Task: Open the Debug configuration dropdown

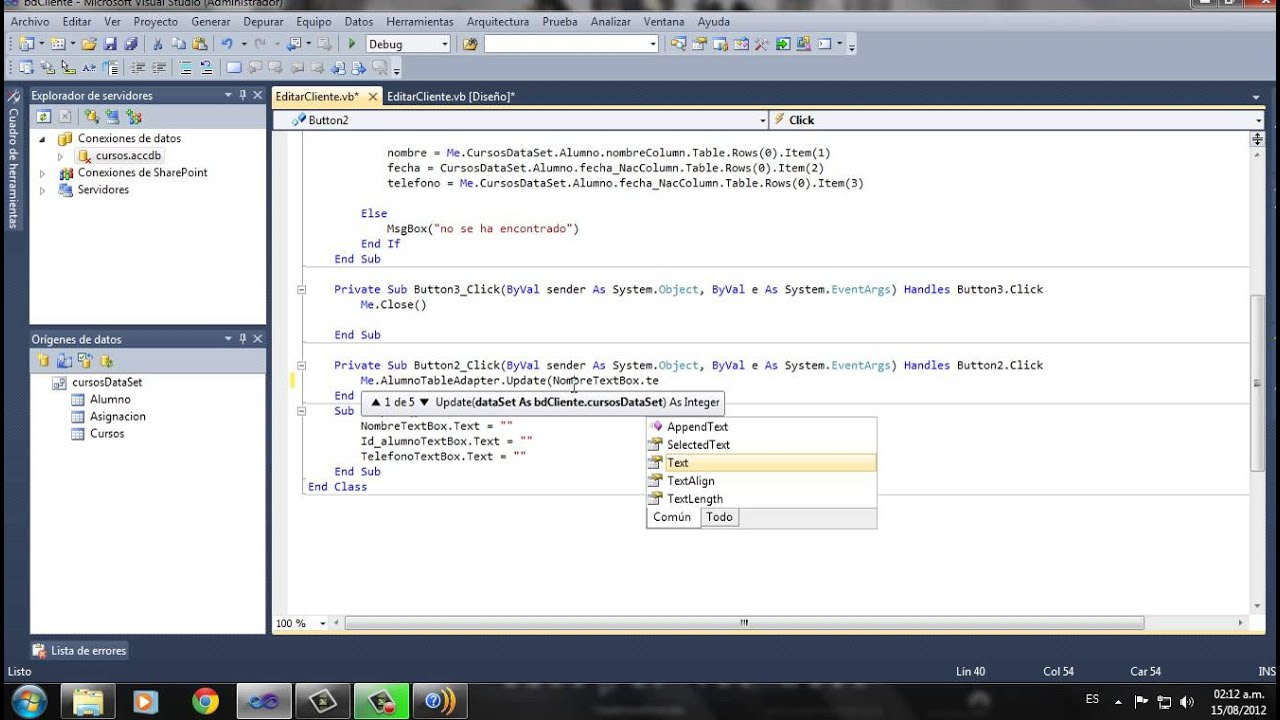Action: (444, 44)
